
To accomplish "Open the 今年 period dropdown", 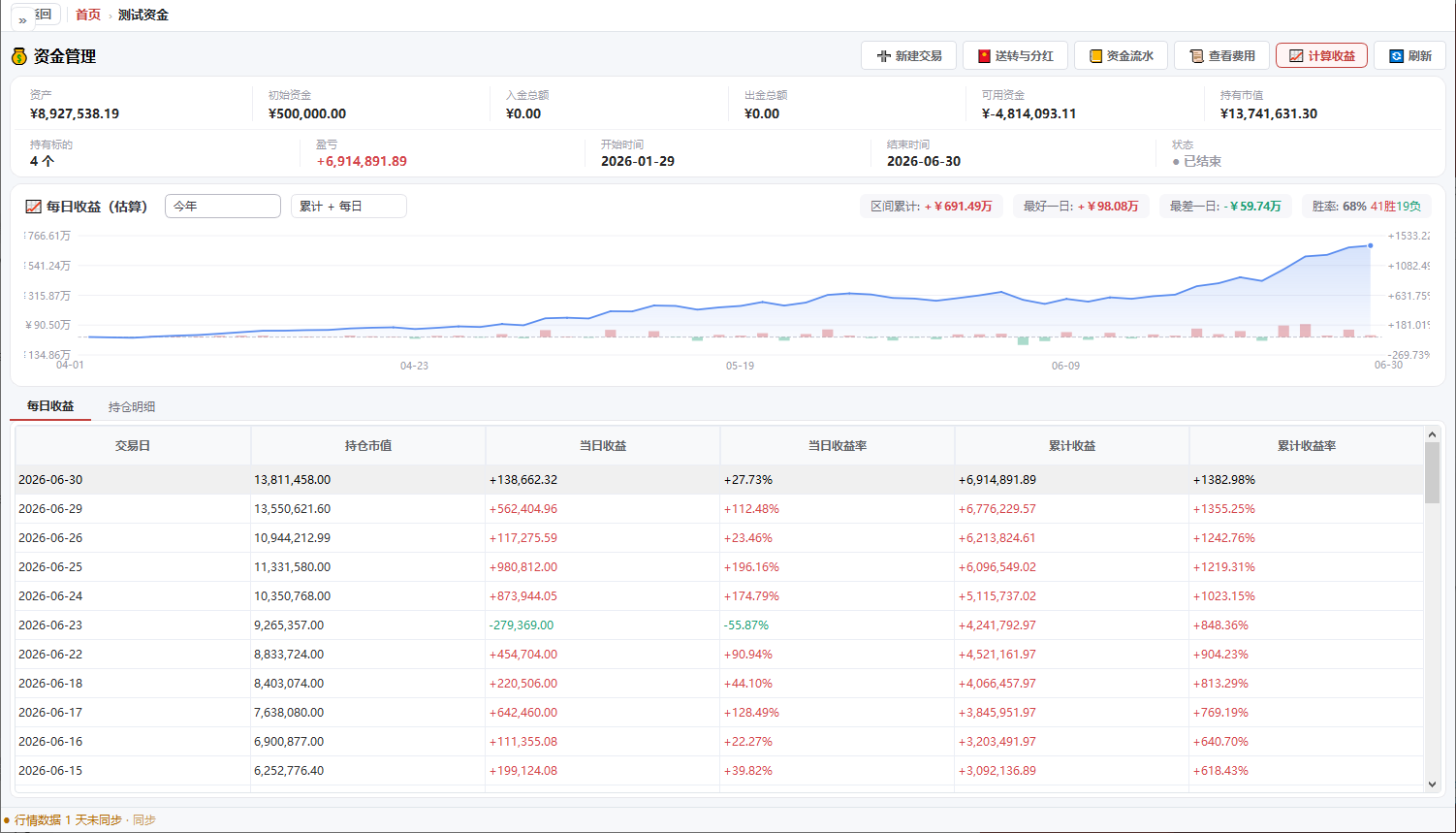I will (223, 207).
